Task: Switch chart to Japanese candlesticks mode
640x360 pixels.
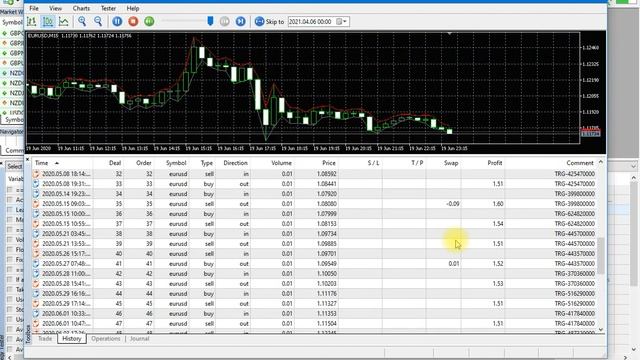Action: tap(48, 21)
